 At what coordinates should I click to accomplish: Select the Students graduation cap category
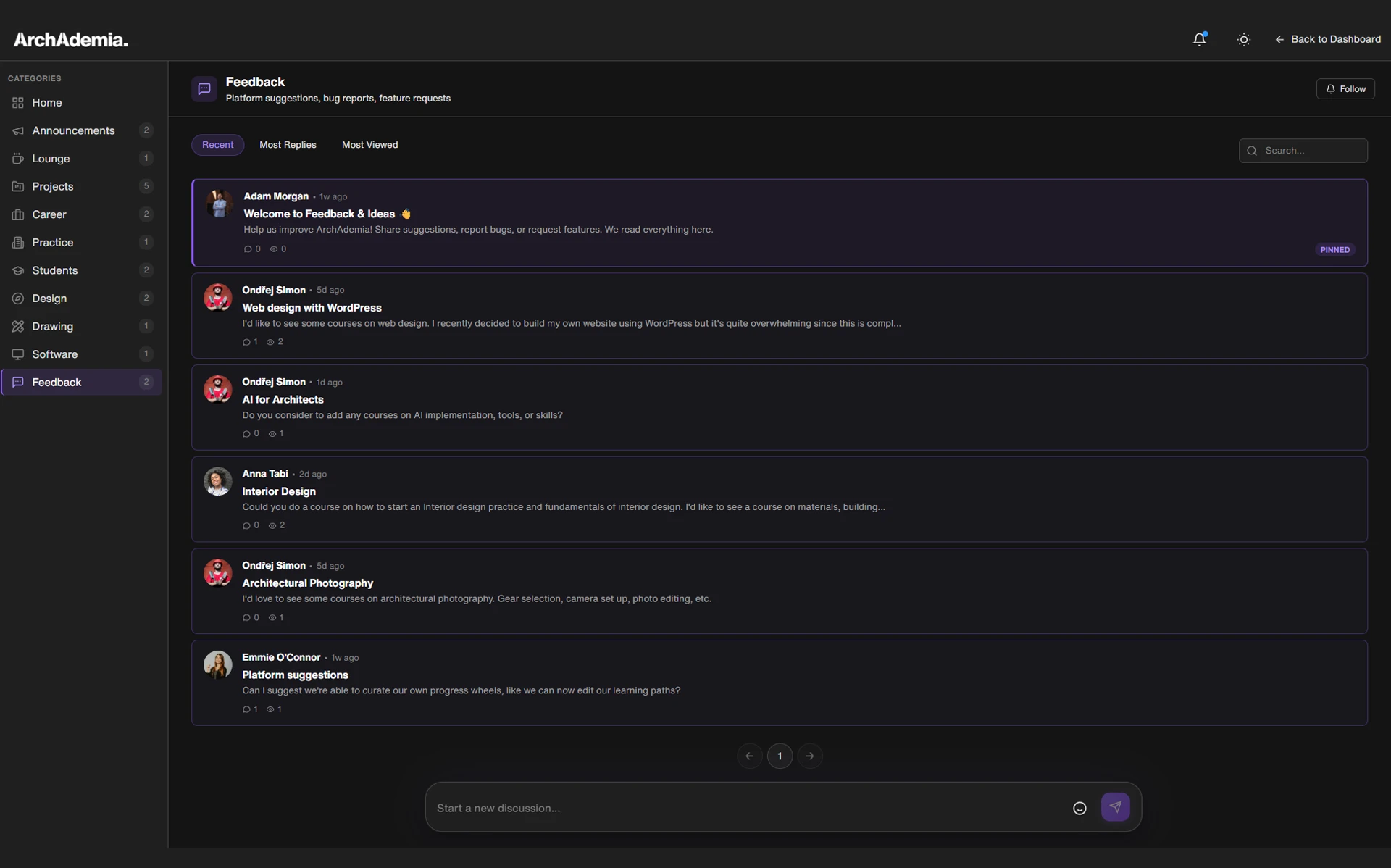[x=54, y=270]
